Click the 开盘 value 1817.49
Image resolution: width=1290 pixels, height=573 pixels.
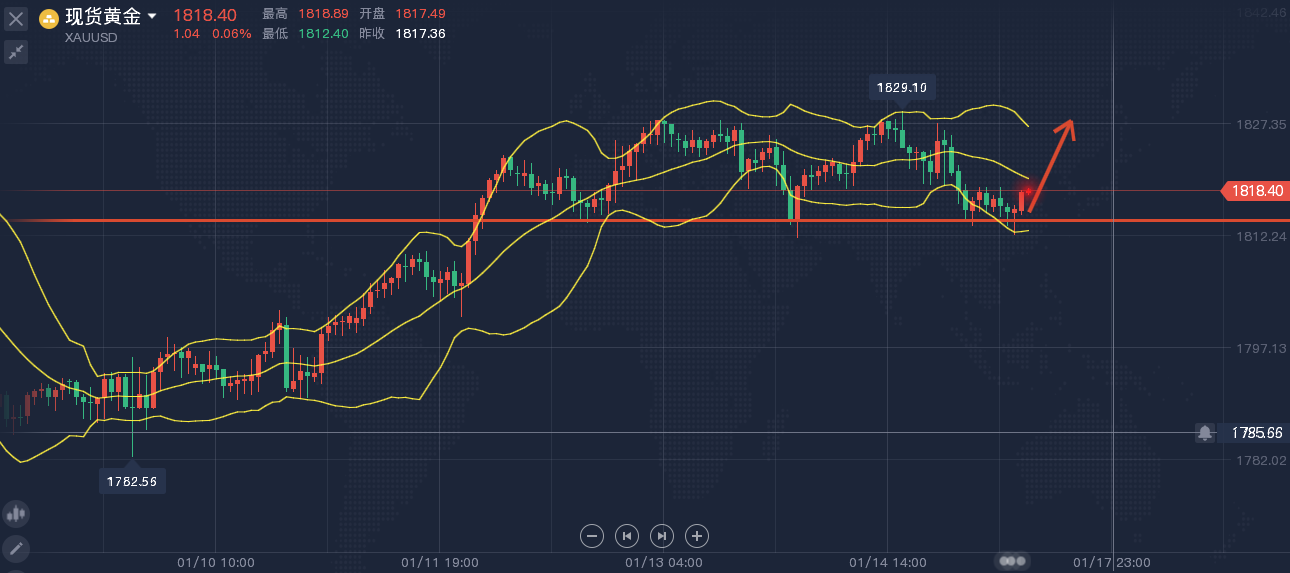pos(420,13)
